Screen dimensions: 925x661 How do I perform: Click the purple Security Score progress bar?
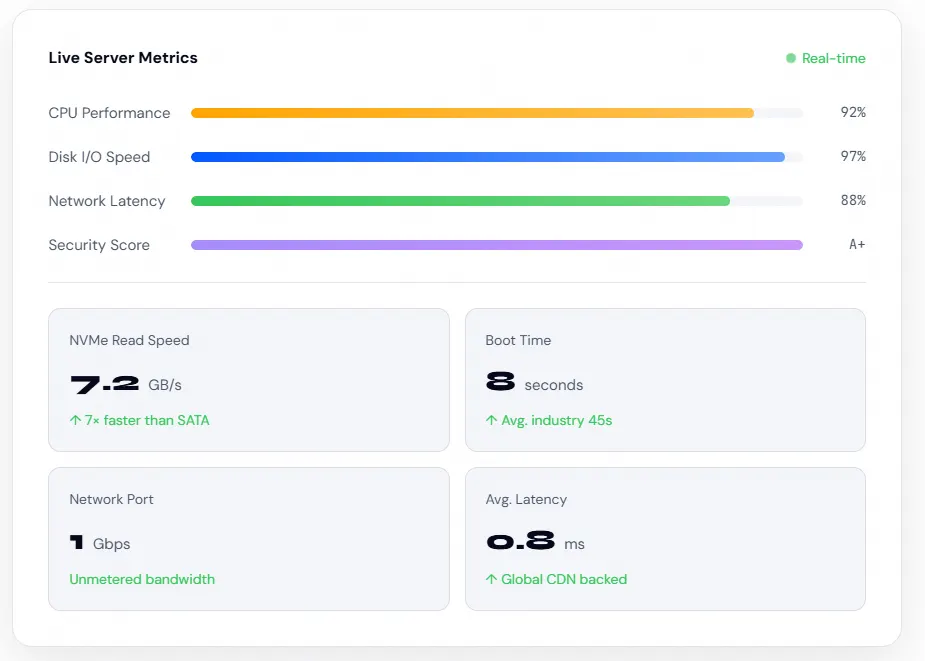pyautogui.click(x=497, y=245)
